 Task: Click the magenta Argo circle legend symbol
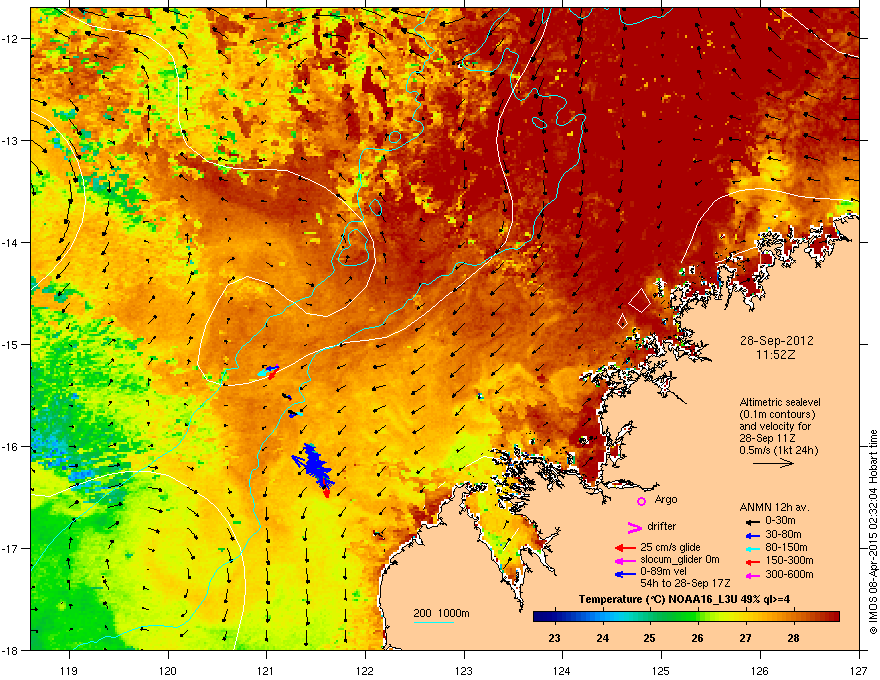[641, 501]
